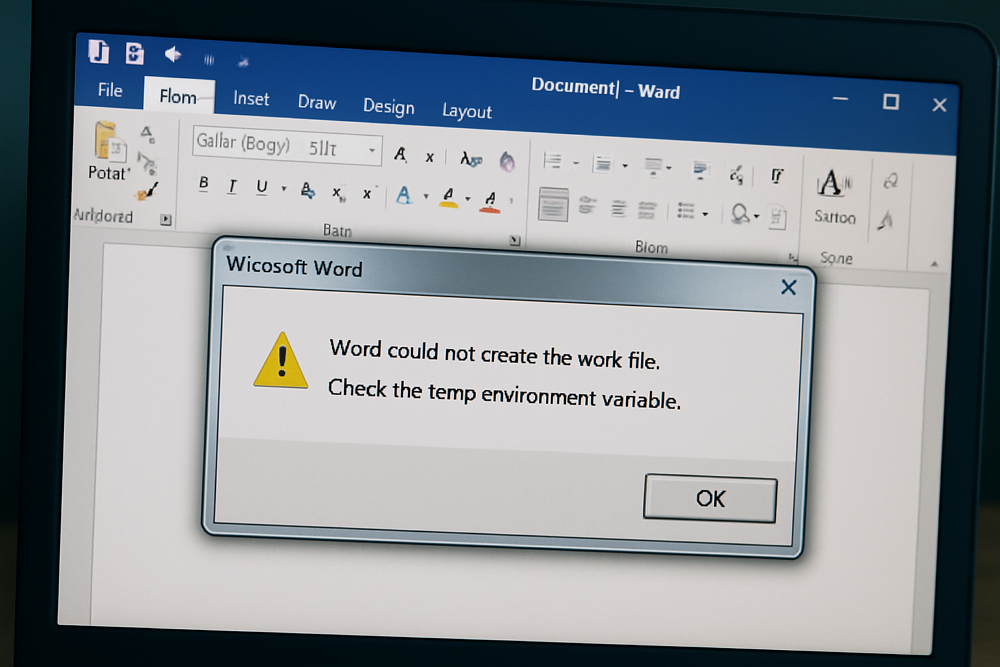Toggle the show paragraph marks icon

click(776, 175)
